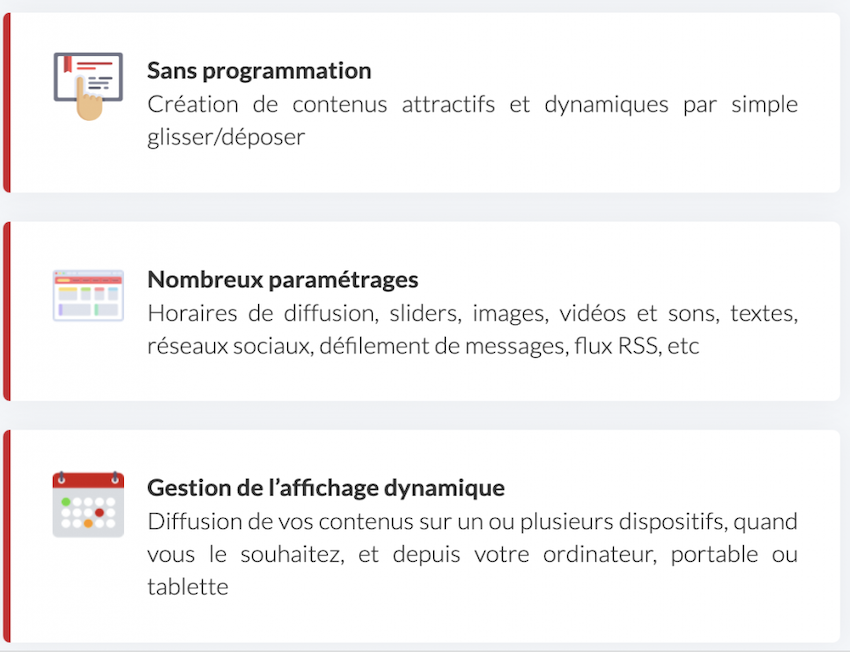Click the dashboard layout icon for Nombreux paramétrages

click(x=88, y=295)
